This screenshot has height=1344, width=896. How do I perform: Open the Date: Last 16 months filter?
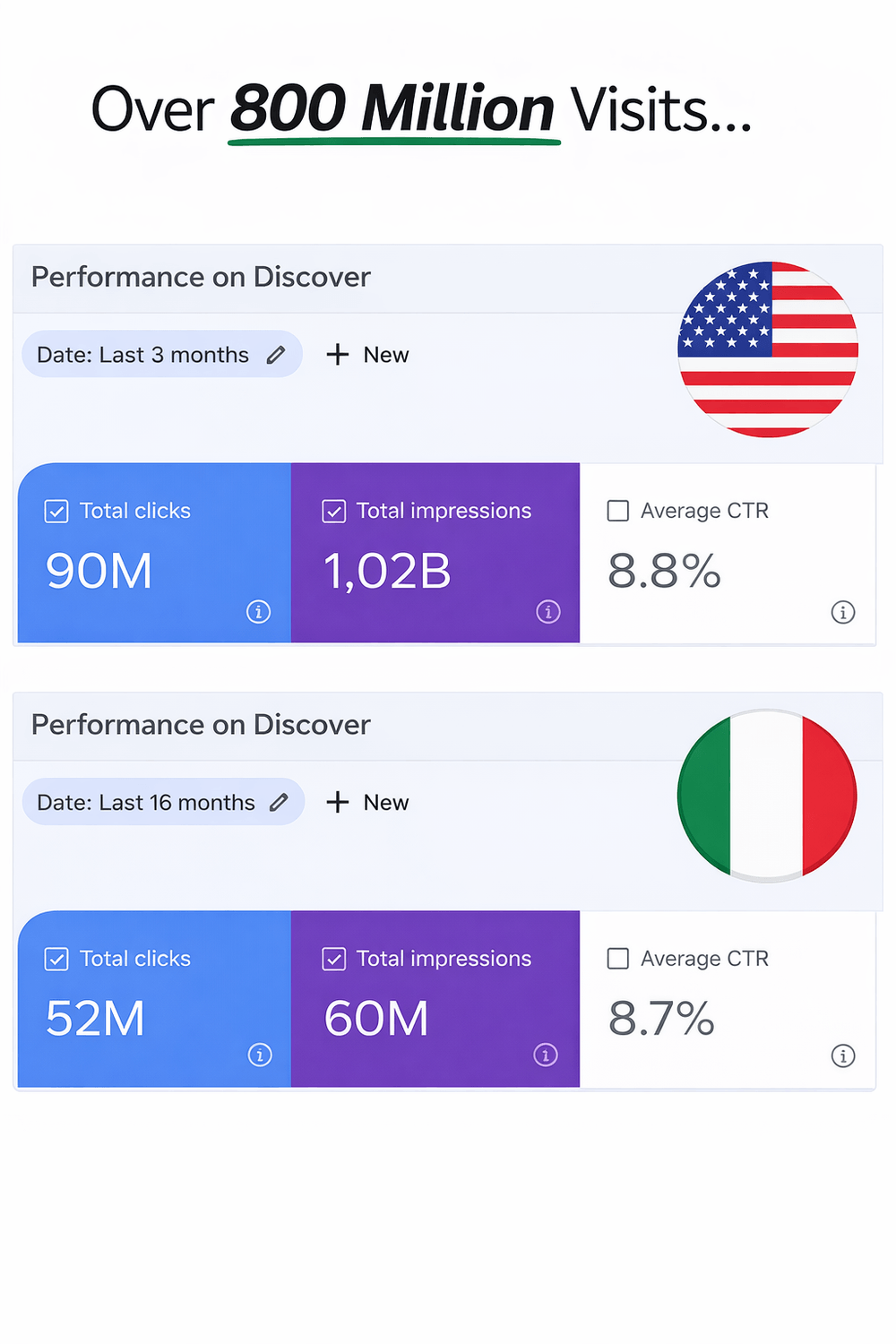146,802
